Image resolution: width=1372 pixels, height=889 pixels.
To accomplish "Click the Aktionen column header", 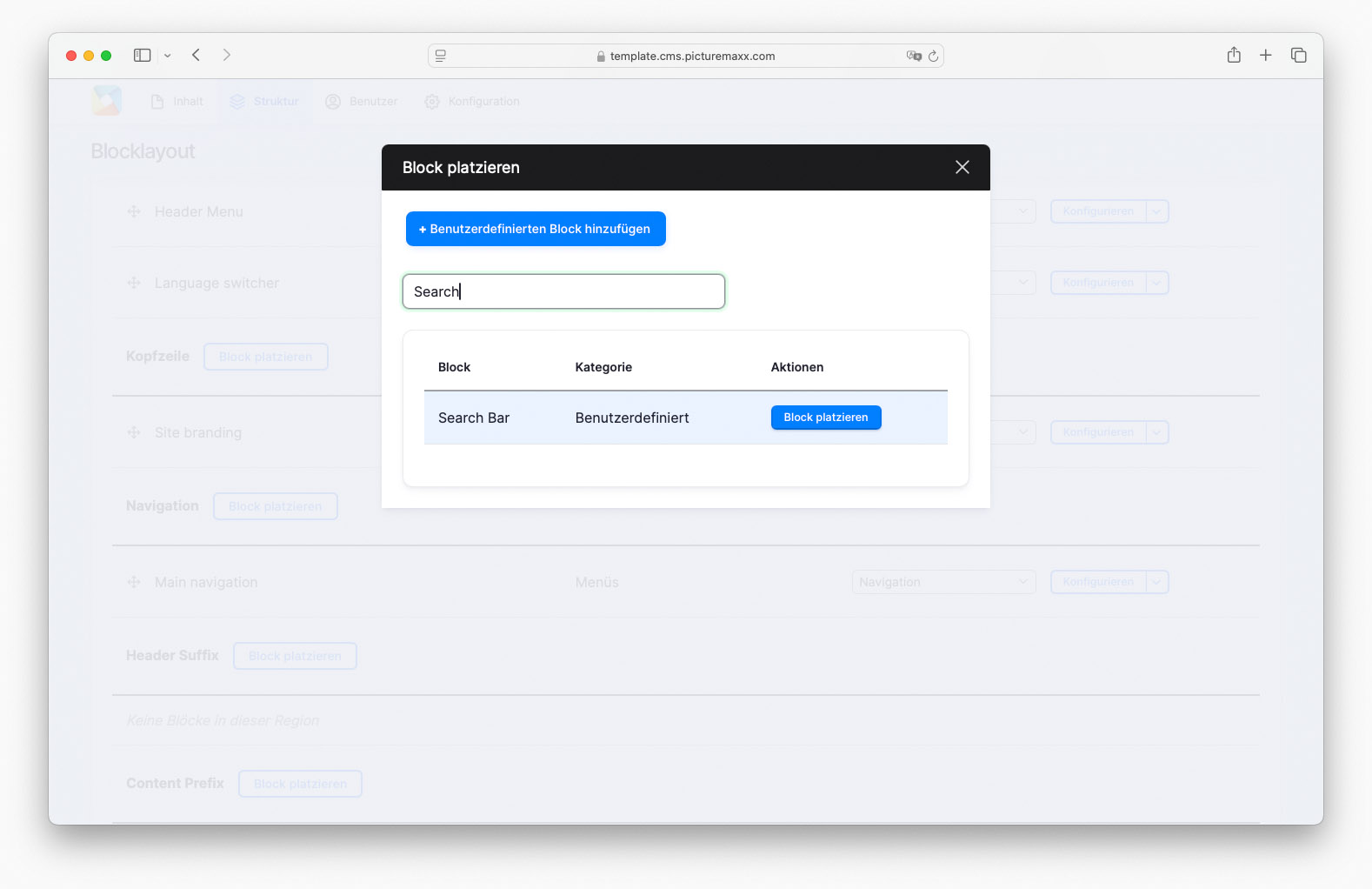I will click(797, 367).
